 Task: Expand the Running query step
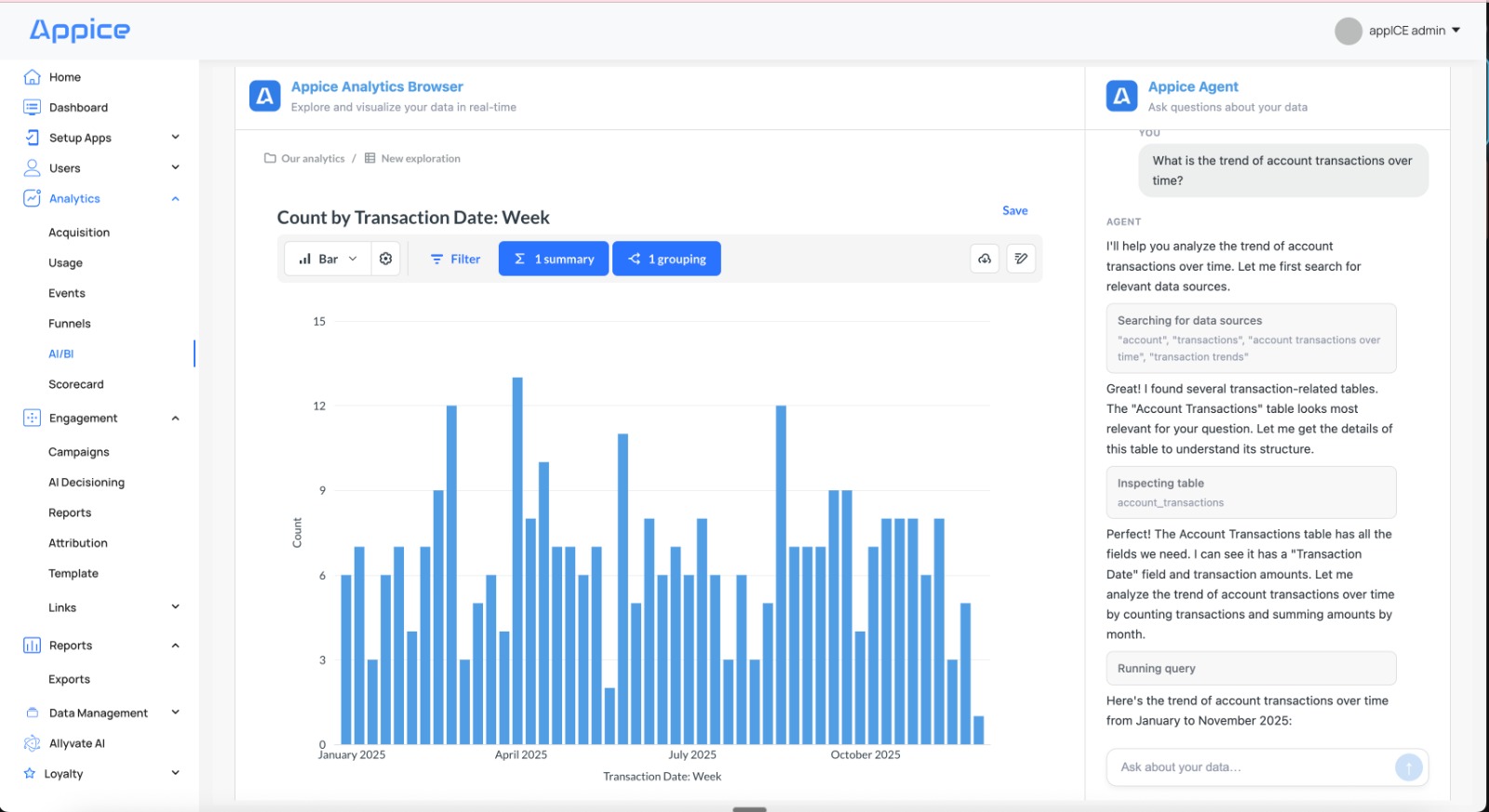(1251, 669)
